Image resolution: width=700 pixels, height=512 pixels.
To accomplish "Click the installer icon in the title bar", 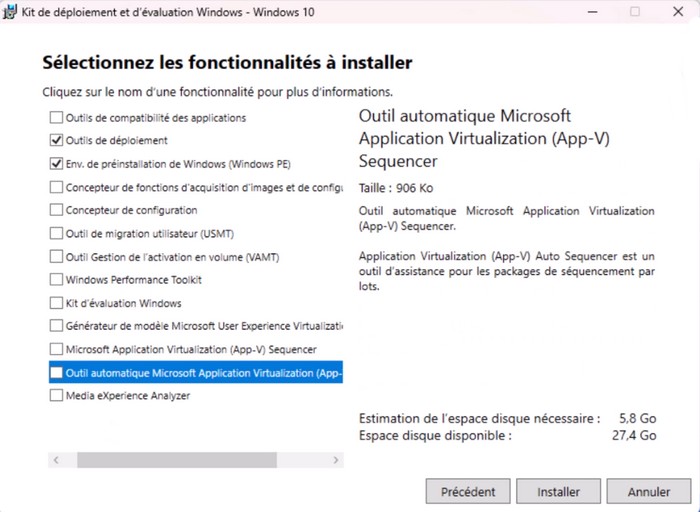I will pos(12,12).
